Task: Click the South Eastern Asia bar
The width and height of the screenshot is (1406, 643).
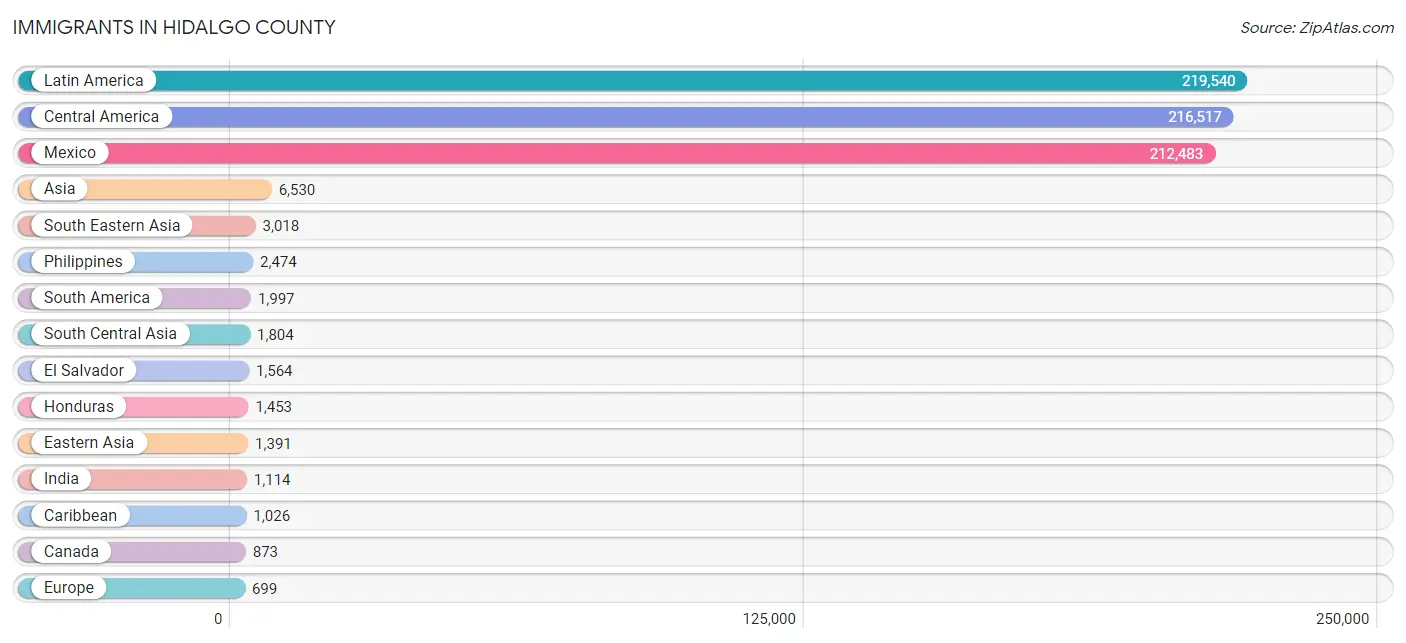Action: [137, 226]
